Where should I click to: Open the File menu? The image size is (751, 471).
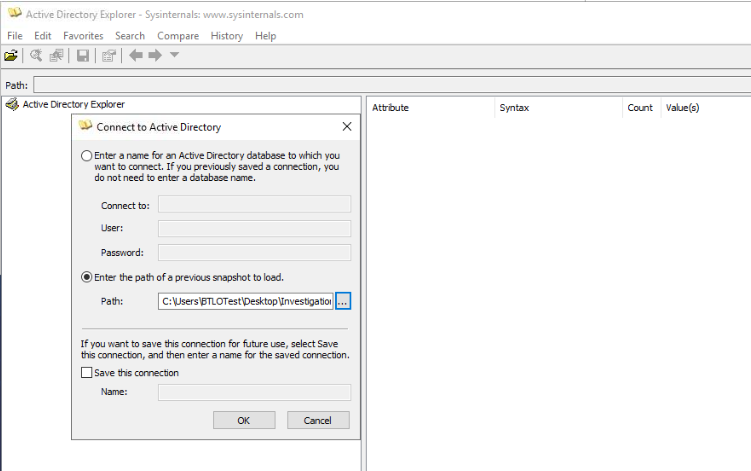pos(14,35)
